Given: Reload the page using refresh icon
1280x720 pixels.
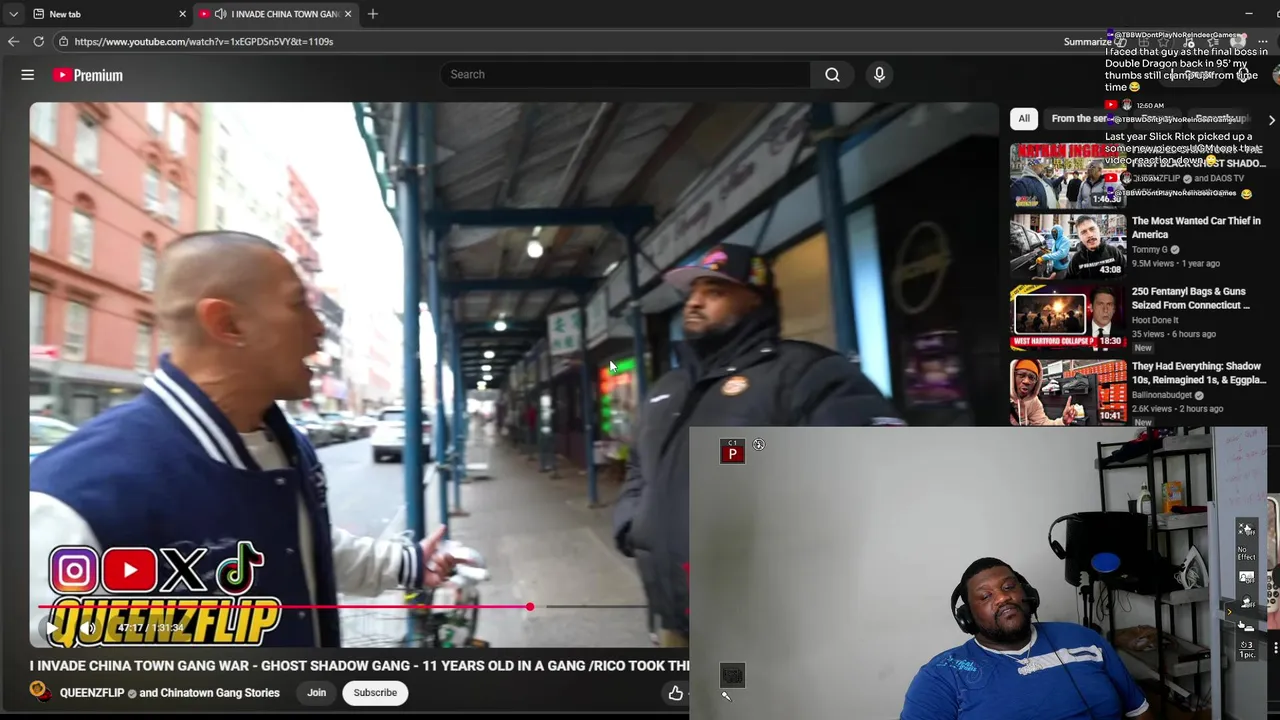Looking at the screenshot, I should (38, 41).
